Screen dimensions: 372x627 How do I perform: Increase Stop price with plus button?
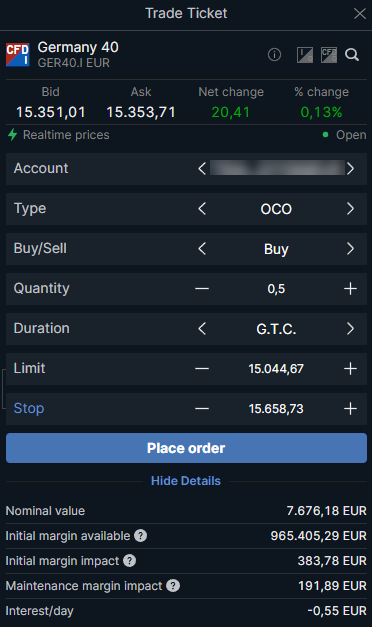point(350,408)
